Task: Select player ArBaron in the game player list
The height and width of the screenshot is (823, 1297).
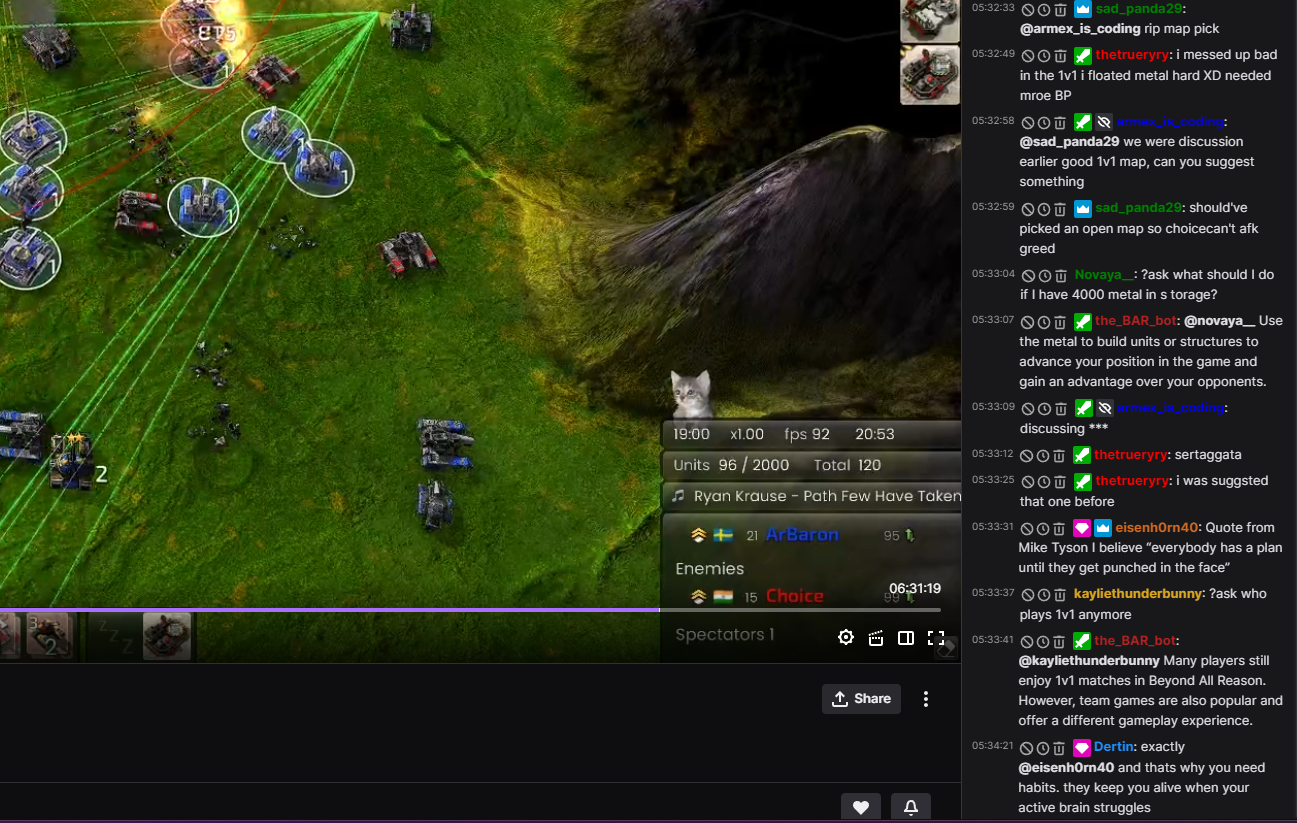Action: pos(802,535)
